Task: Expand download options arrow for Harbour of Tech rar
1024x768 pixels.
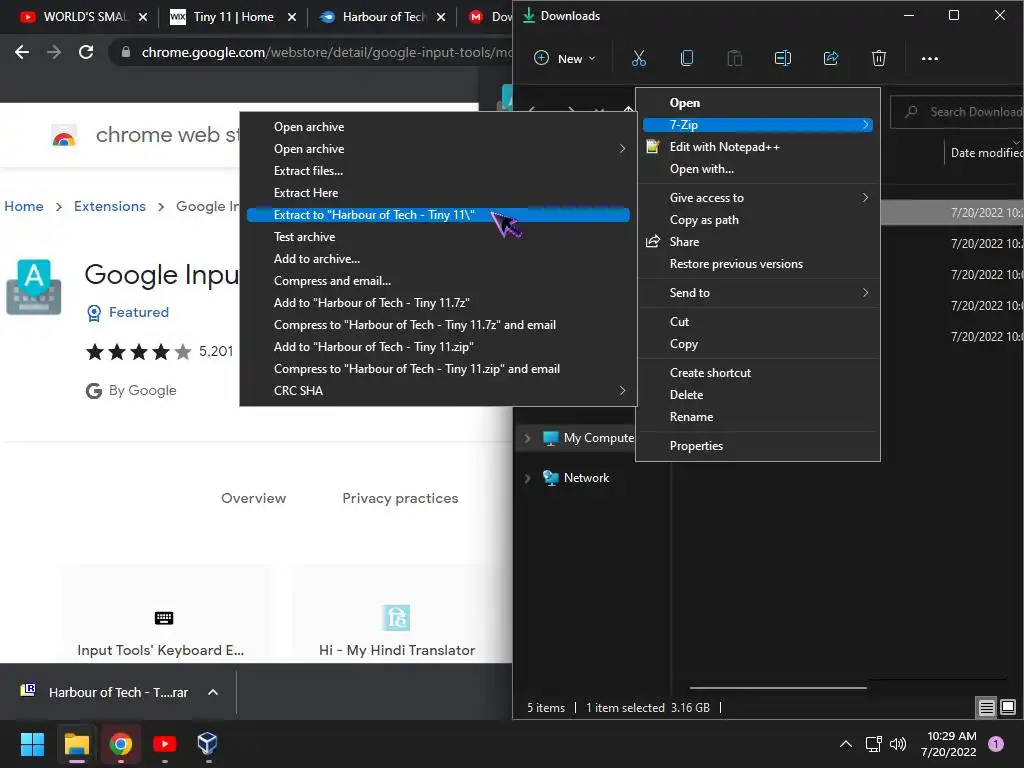Action: pos(213,692)
